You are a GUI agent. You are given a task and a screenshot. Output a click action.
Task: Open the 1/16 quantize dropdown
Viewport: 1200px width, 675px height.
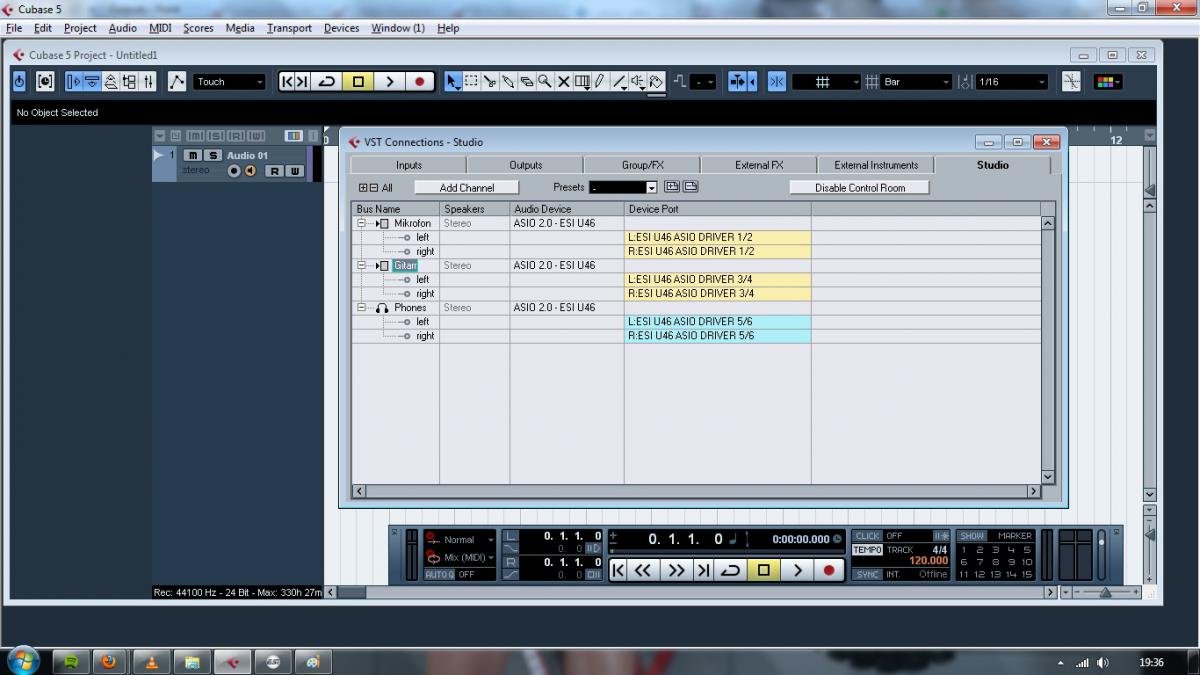(1011, 82)
